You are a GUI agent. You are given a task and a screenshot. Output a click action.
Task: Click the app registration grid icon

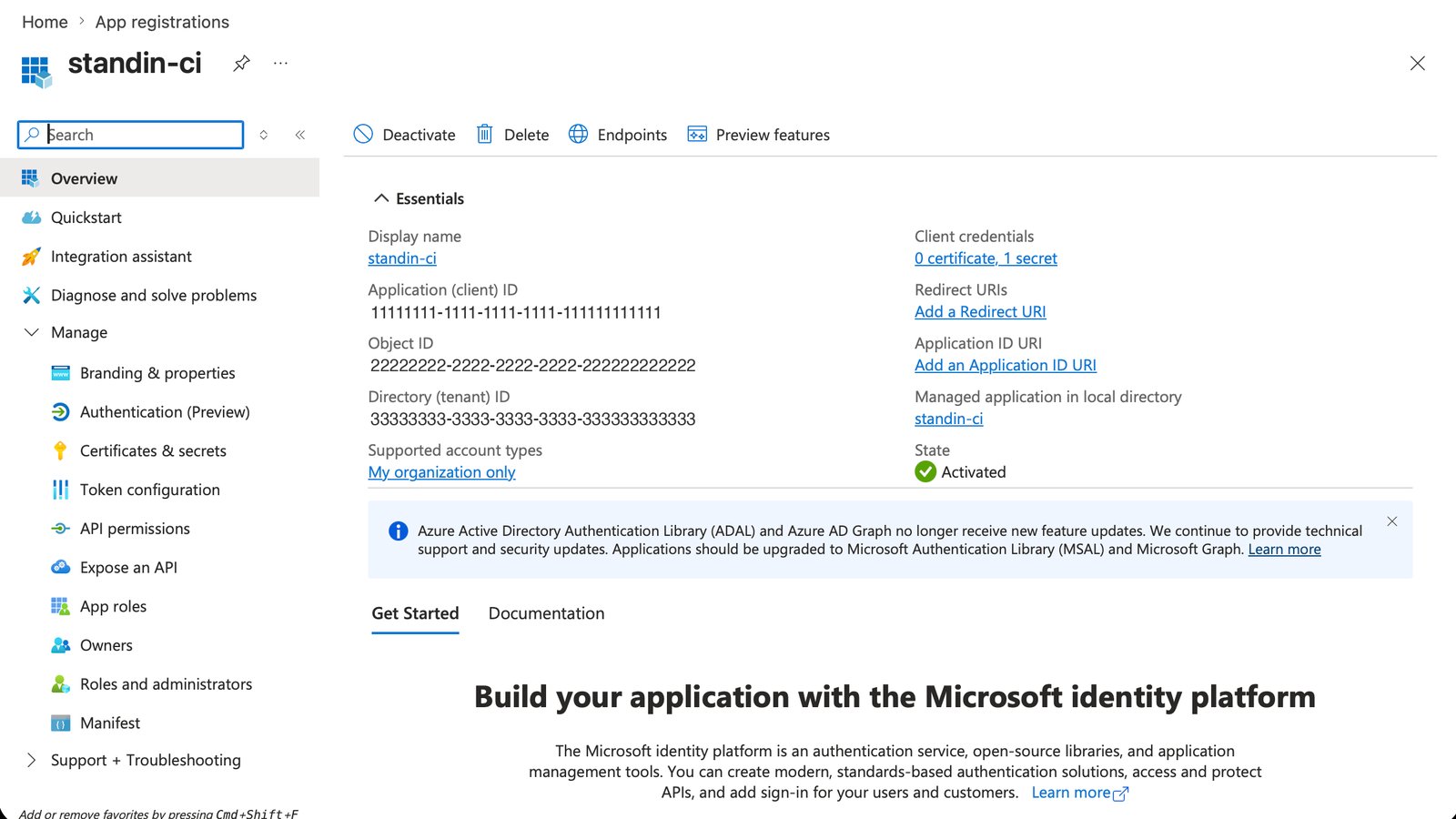35,72
